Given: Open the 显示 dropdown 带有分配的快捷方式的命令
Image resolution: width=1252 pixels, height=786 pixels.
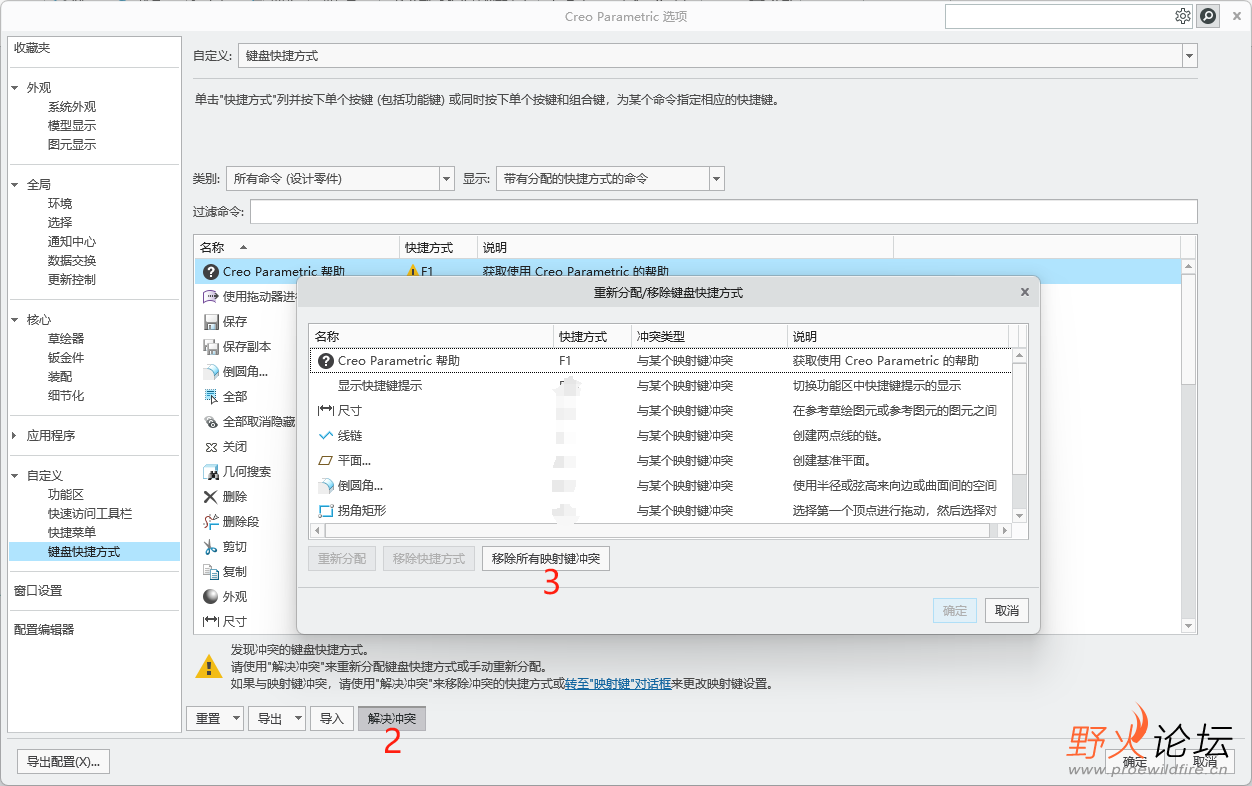Looking at the screenshot, I should (x=717, y=179).
